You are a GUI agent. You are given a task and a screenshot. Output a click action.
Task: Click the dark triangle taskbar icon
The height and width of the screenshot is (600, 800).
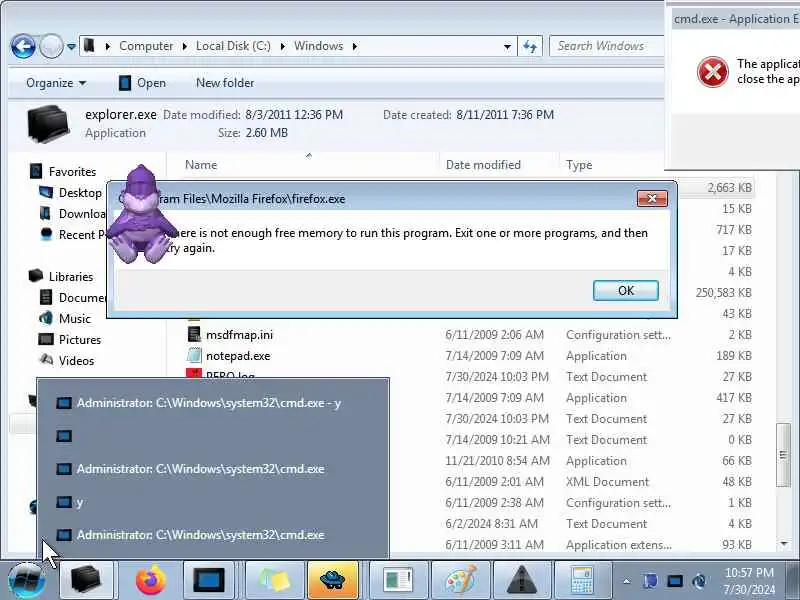520,581
